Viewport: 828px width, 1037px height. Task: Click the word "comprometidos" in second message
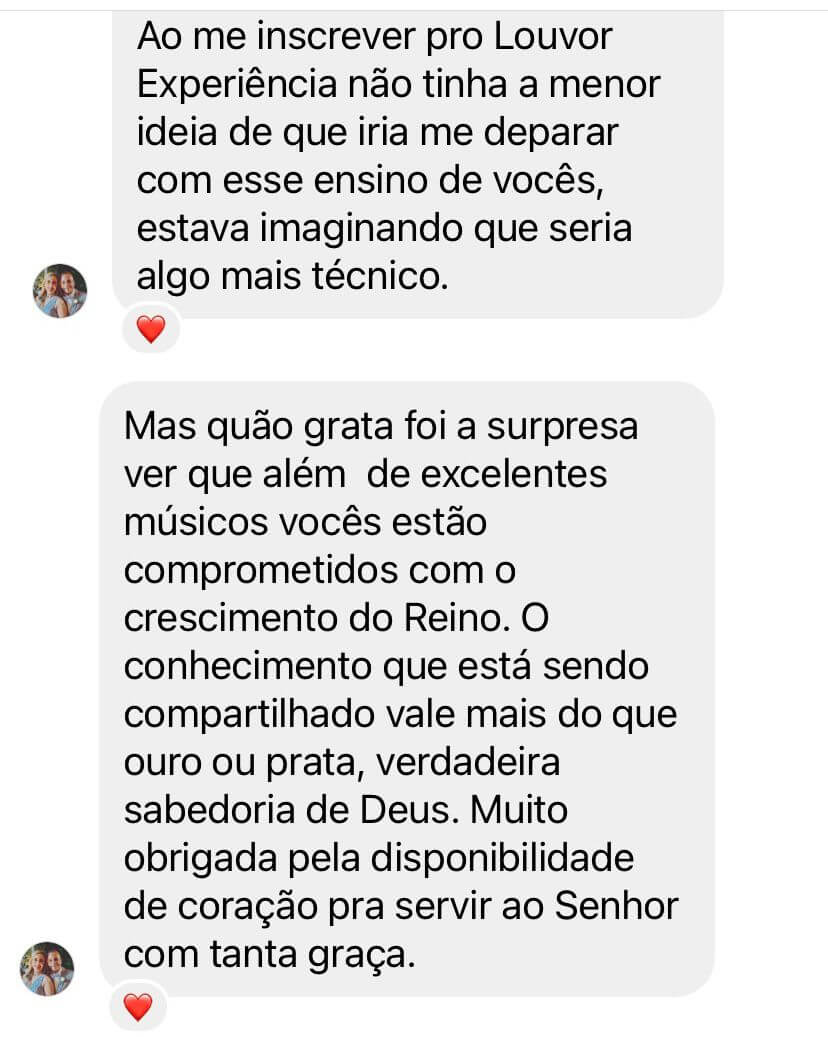261,572
